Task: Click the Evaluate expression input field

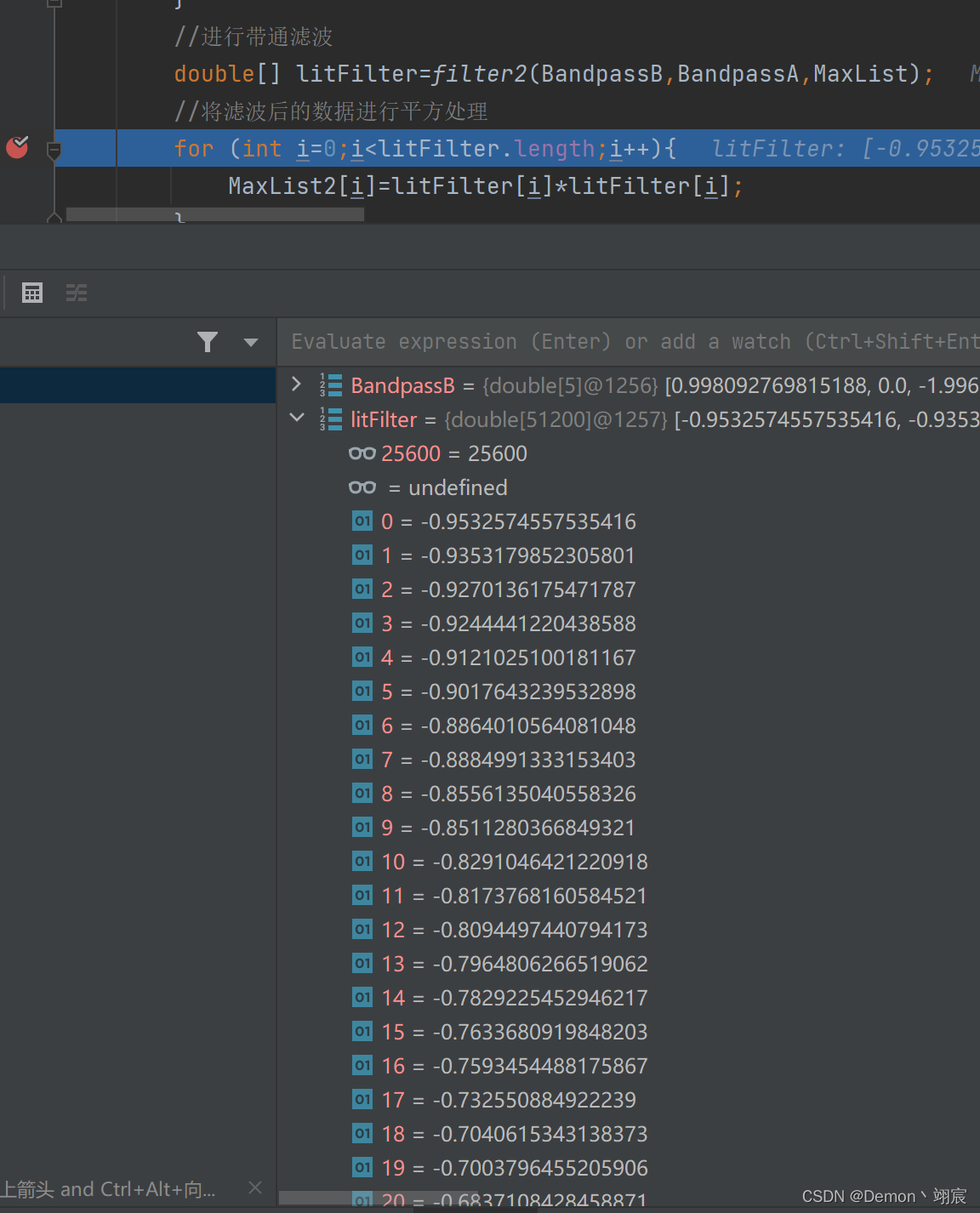Action: tap(595, 341)
